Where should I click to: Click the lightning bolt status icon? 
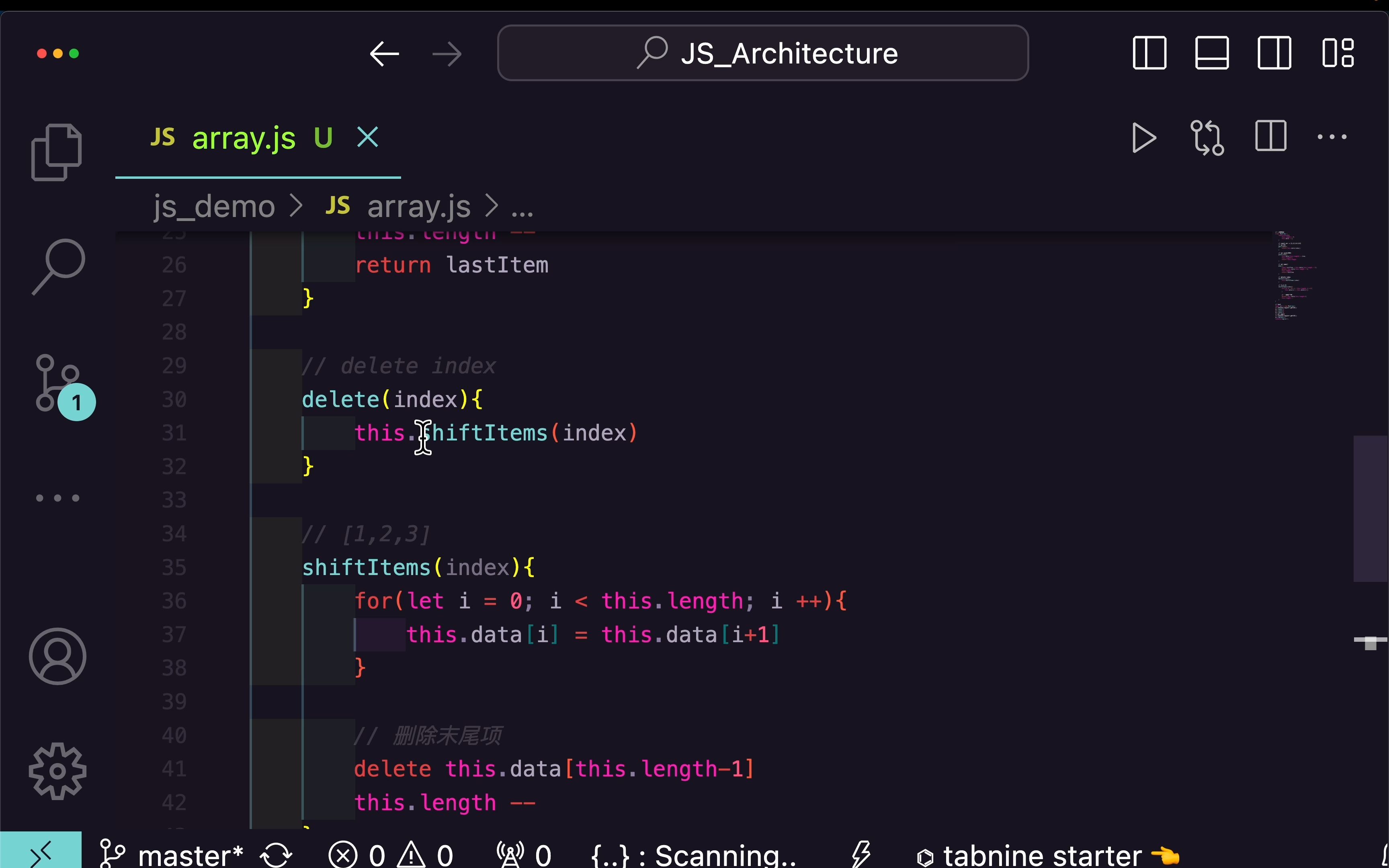(861, 856)
